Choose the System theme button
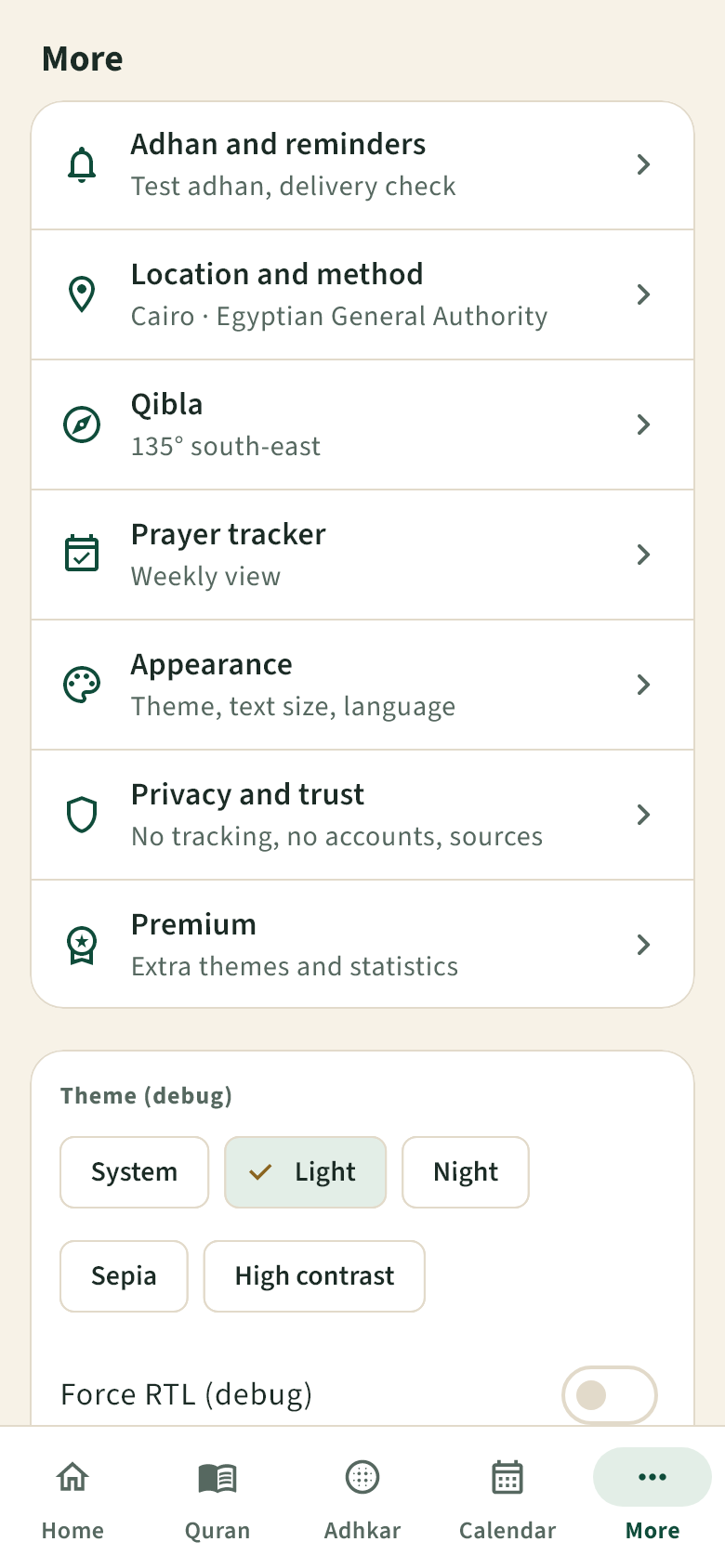 point(134,1172)
